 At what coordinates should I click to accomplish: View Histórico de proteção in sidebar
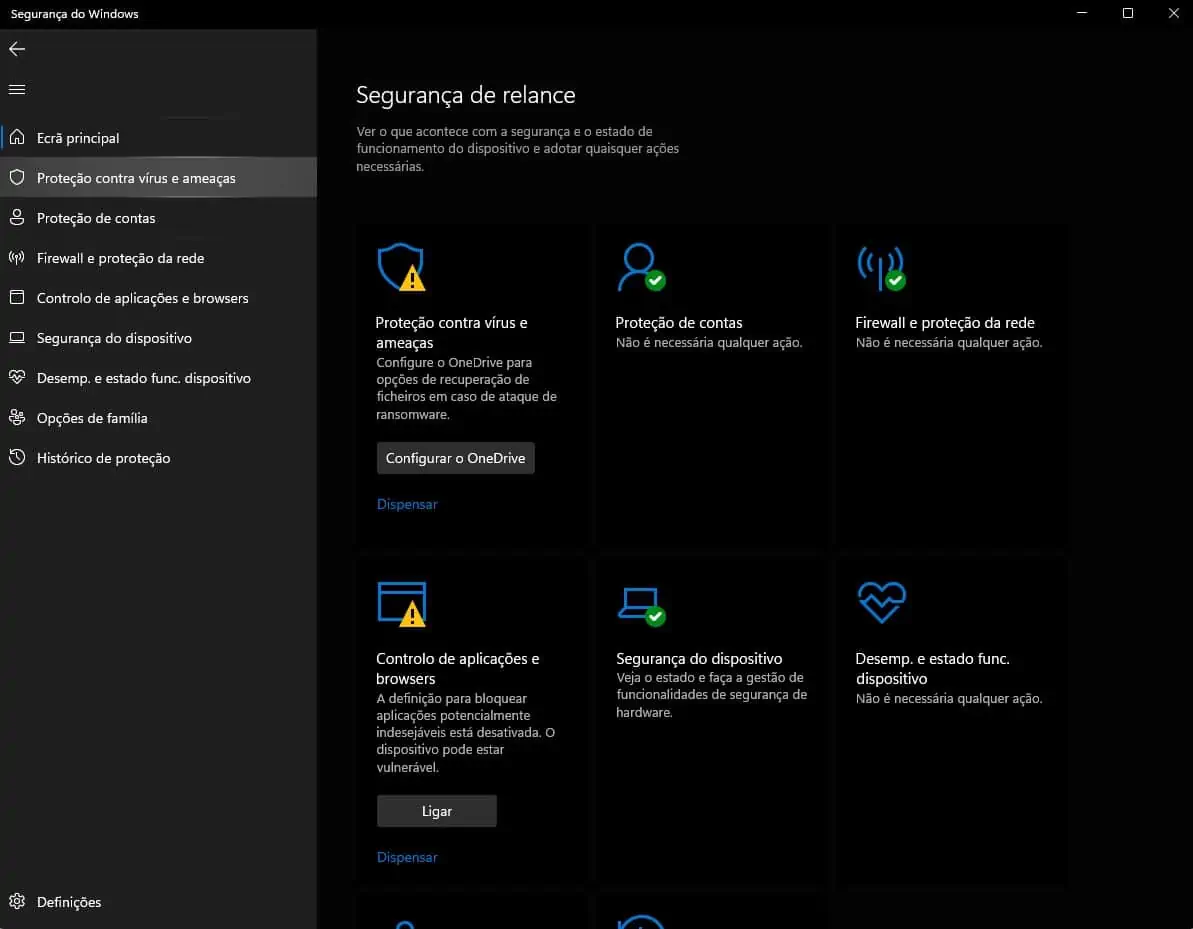(101, 458)
